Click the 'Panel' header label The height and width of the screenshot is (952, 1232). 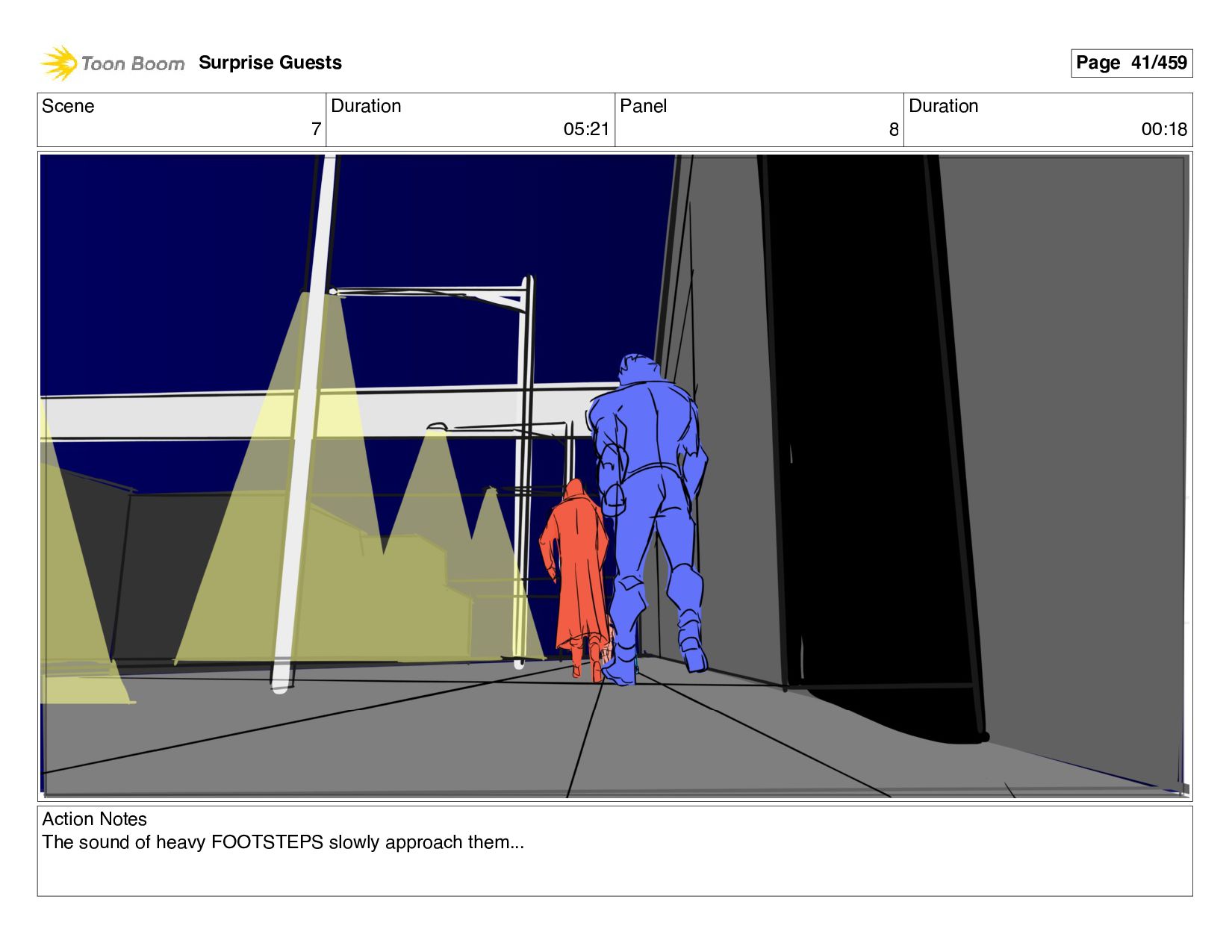tap(643, 106)
